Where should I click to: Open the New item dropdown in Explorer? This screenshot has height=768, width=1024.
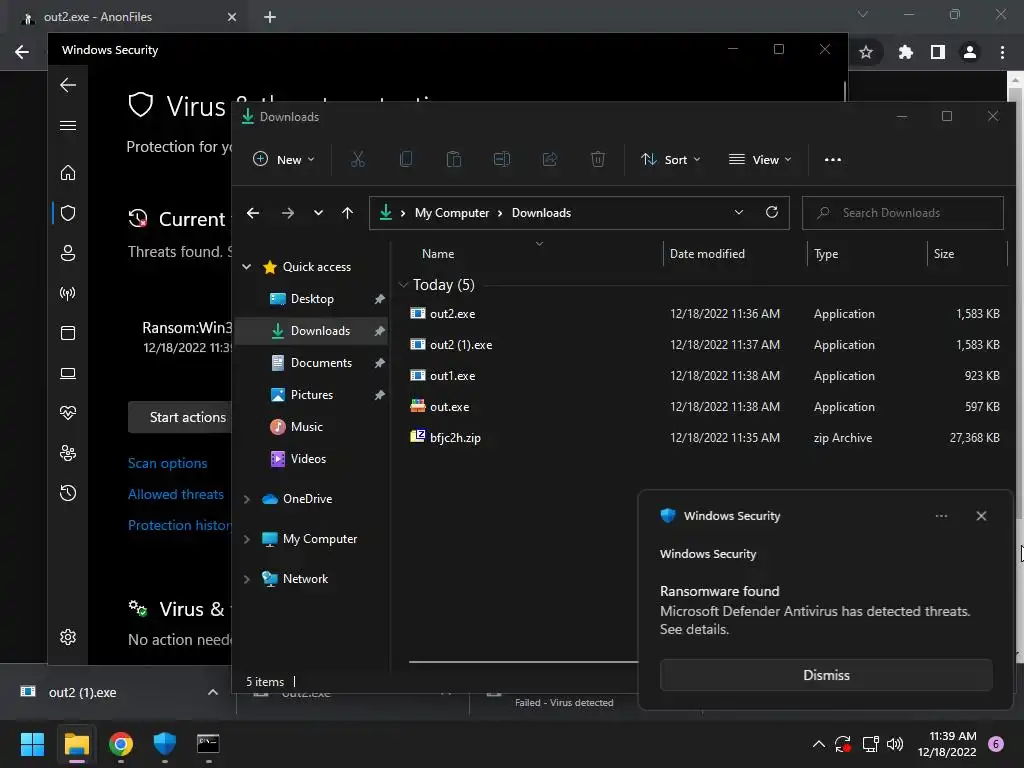[x=284, y=159]
